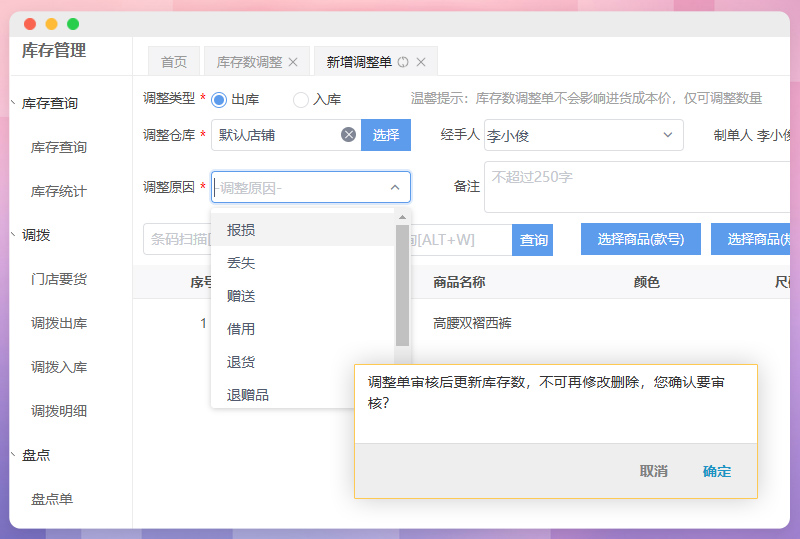This screenshot has width=800, height=539.
Task: Close the 库存数调整 tab
Action: pos(293,62)
